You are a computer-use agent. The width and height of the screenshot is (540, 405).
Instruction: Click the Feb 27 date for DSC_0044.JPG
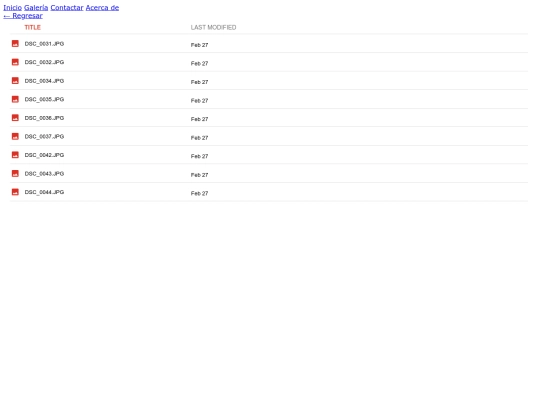[x=199, y=194]
